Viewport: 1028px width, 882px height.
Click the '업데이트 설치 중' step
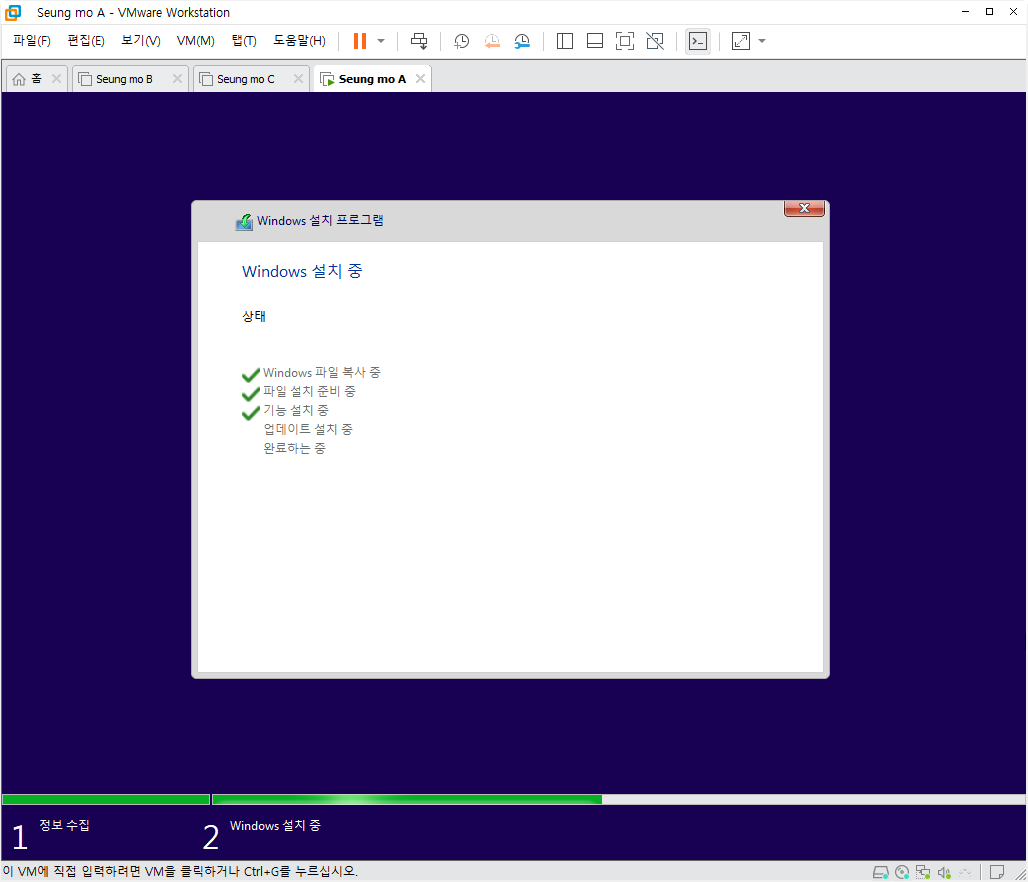click(x=308, y=430)
